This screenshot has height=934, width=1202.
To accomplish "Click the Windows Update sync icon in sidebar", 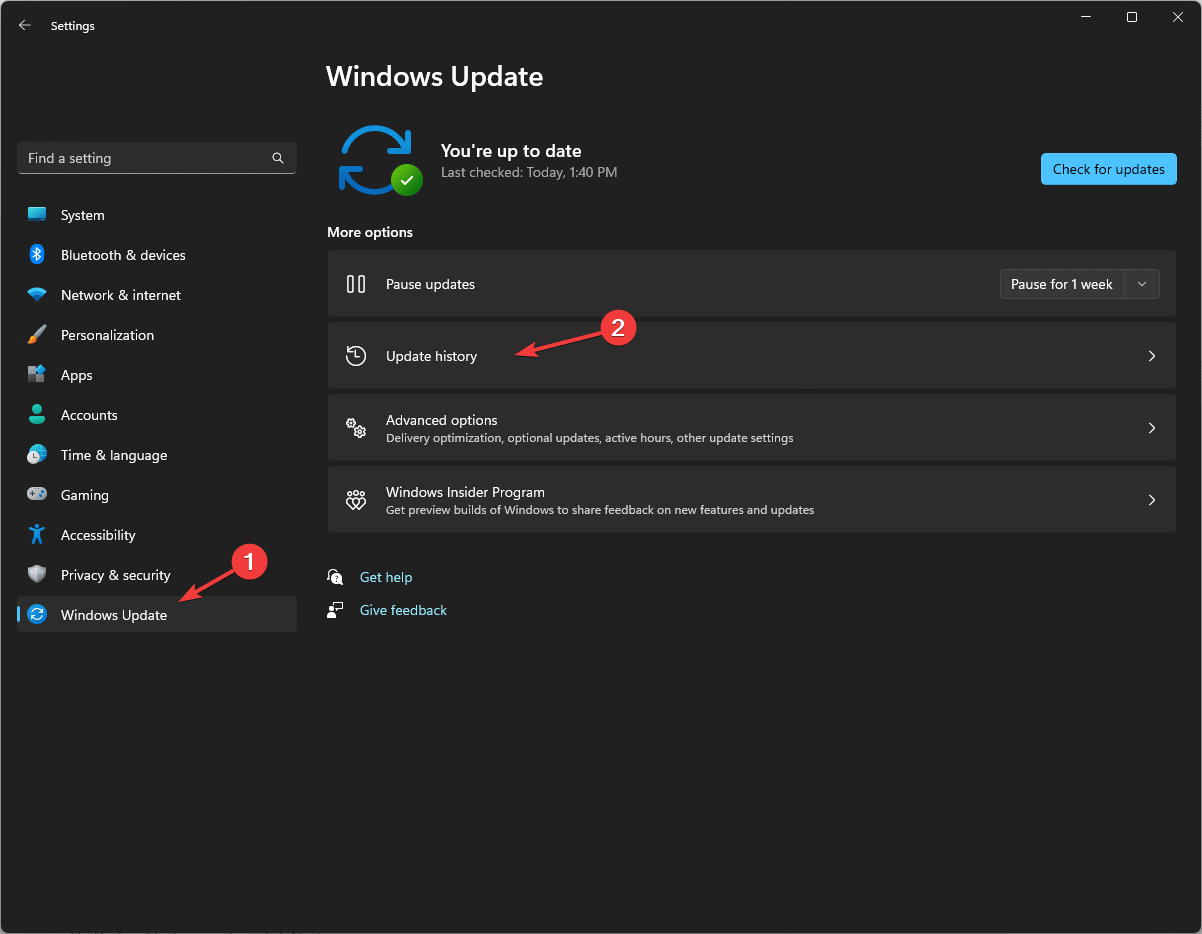I will 37,615.
